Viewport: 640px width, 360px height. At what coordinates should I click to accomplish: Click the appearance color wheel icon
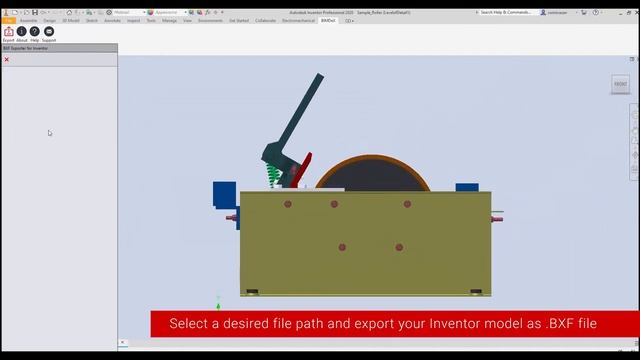tap(151, 13)
